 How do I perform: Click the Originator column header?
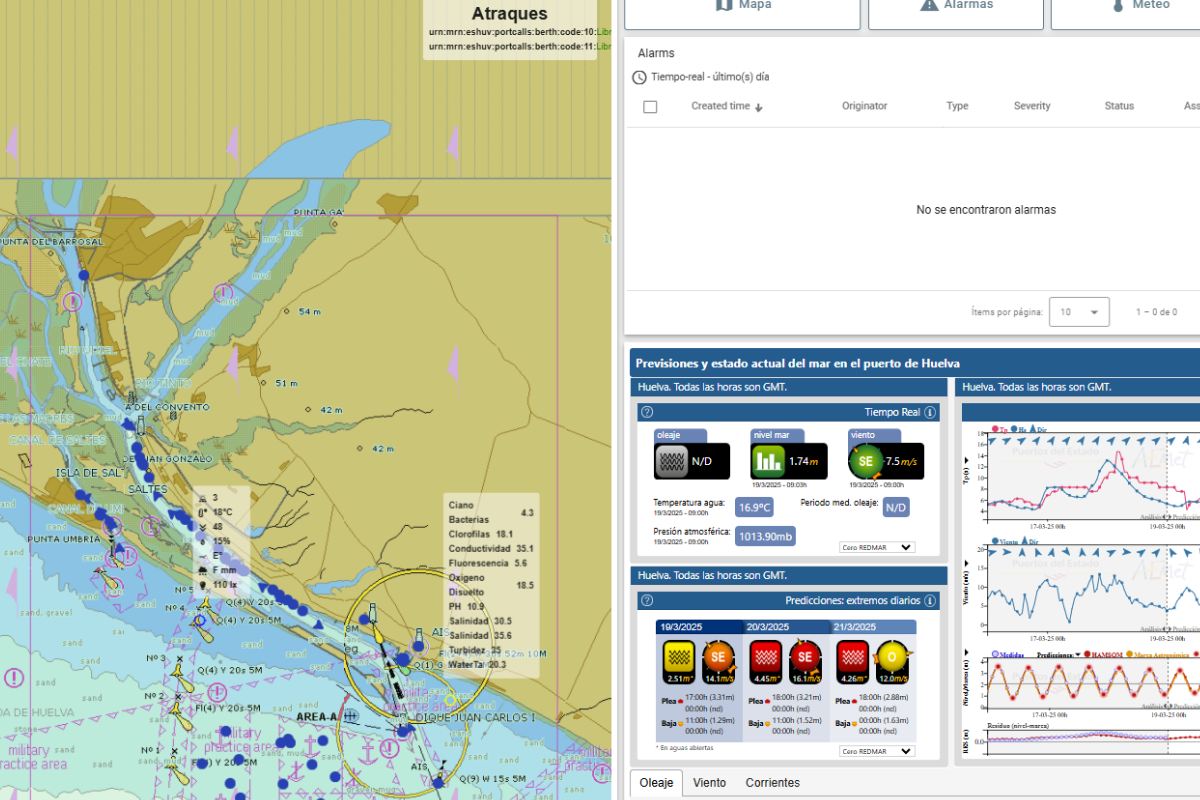pyautogui.click(x=864, y=106)
